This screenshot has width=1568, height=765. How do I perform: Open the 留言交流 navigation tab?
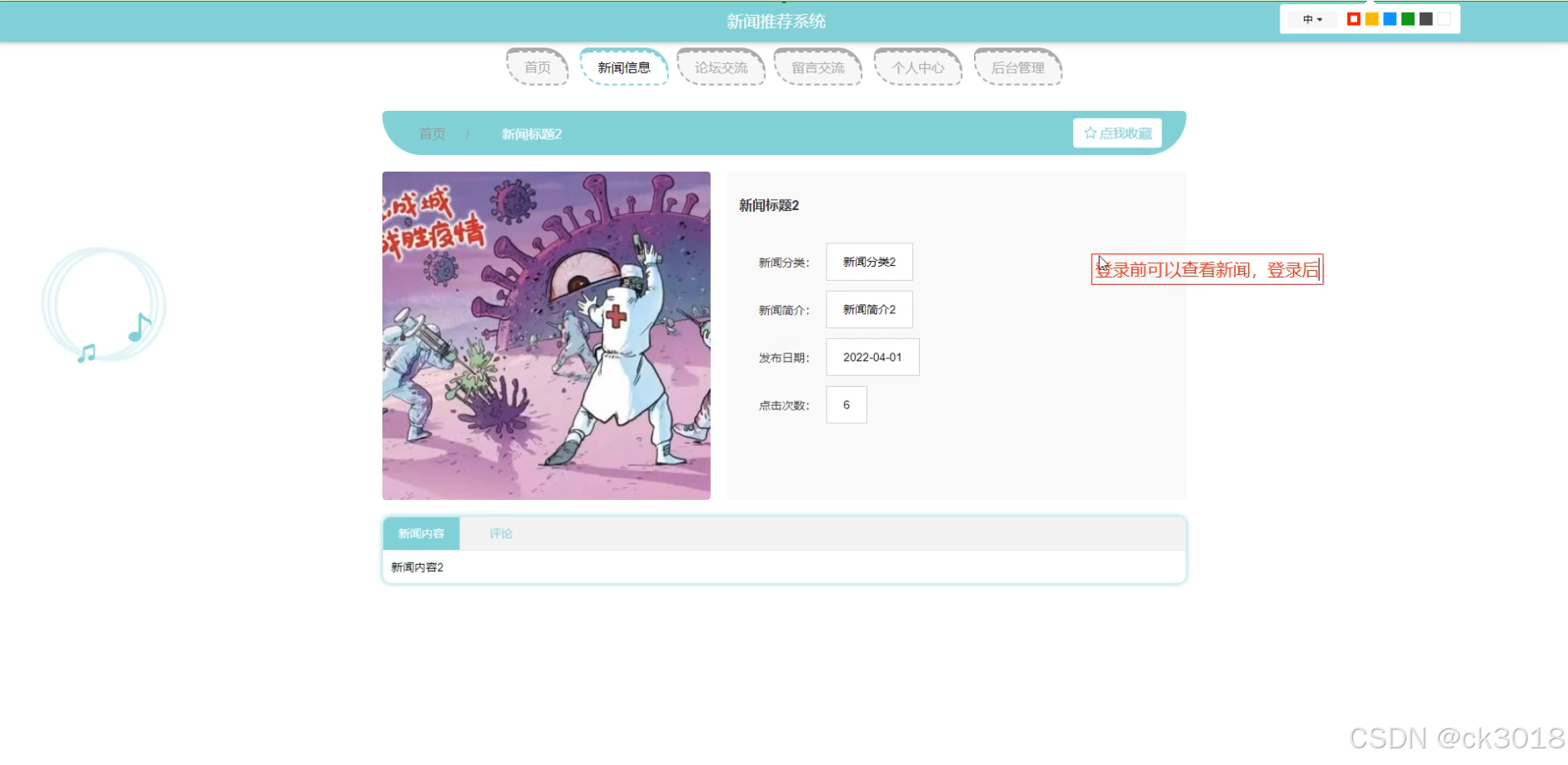(x=818, y=67)
